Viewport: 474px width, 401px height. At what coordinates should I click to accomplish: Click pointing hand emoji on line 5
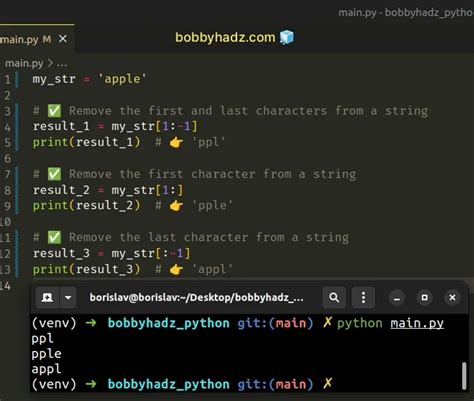(x=176, y=143)
